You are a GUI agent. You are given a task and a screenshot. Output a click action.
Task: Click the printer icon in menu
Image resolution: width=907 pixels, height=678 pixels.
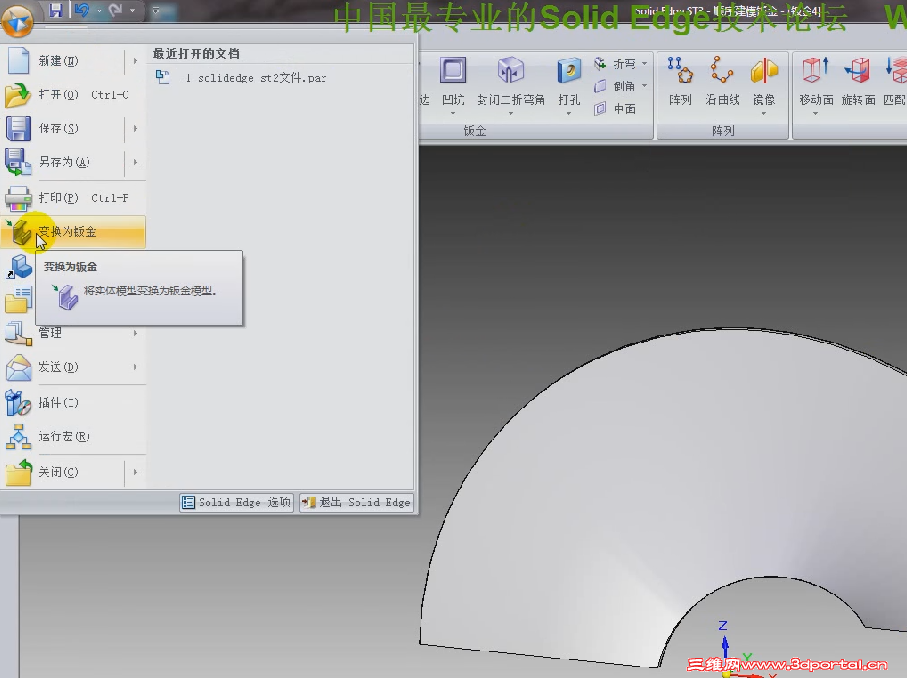[18, 198]
